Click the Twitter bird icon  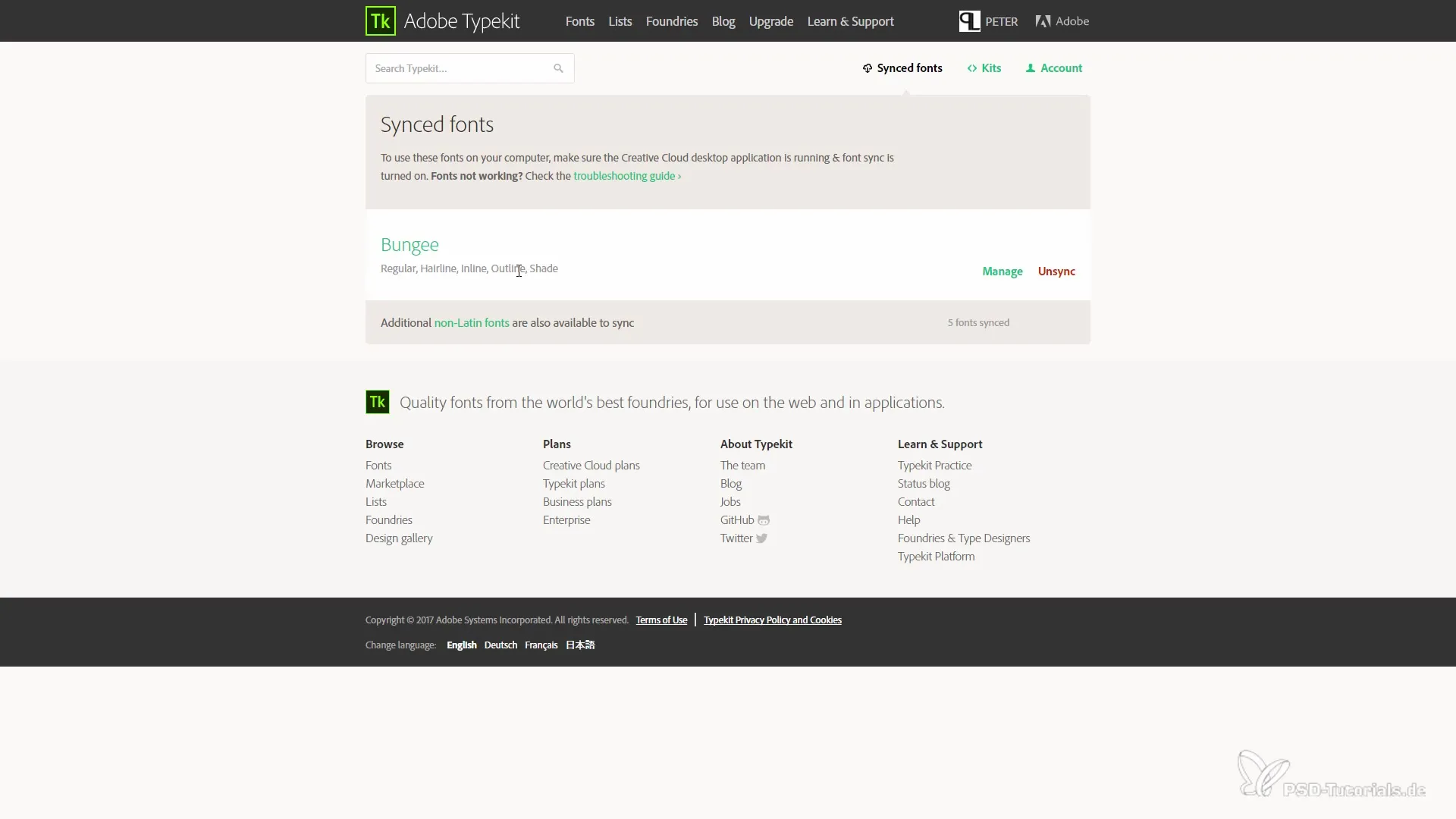761,538
